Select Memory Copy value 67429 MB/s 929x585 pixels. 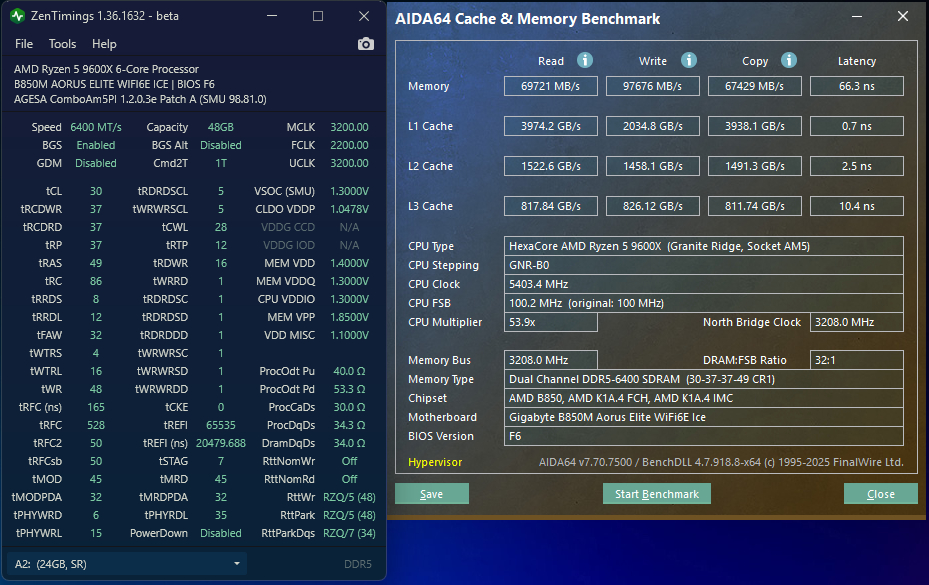click(754, 86)
